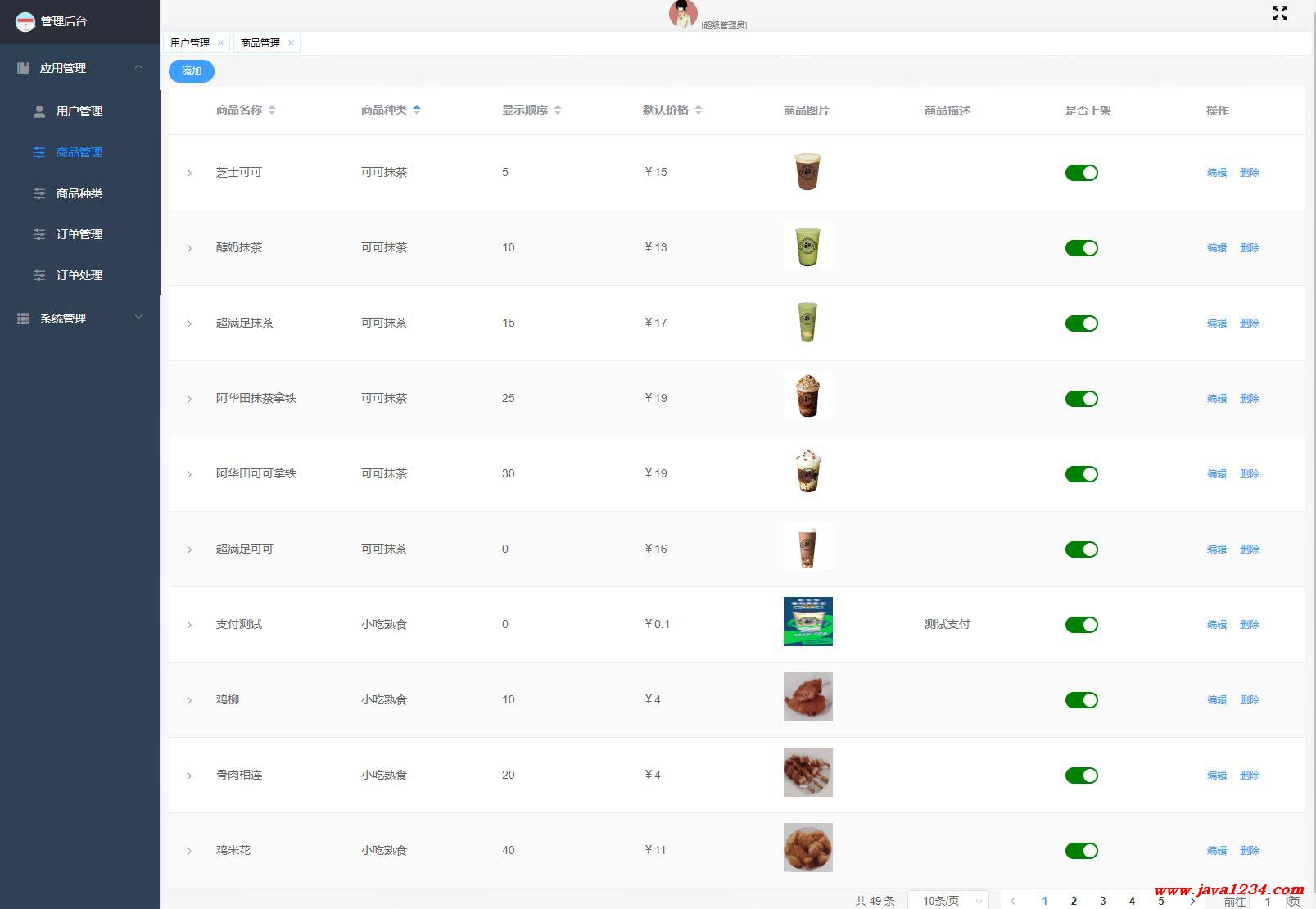This screenshot has height=909, width=1316.
Task: Open 订单管理 in the sidebar
Action: (79, 234)
